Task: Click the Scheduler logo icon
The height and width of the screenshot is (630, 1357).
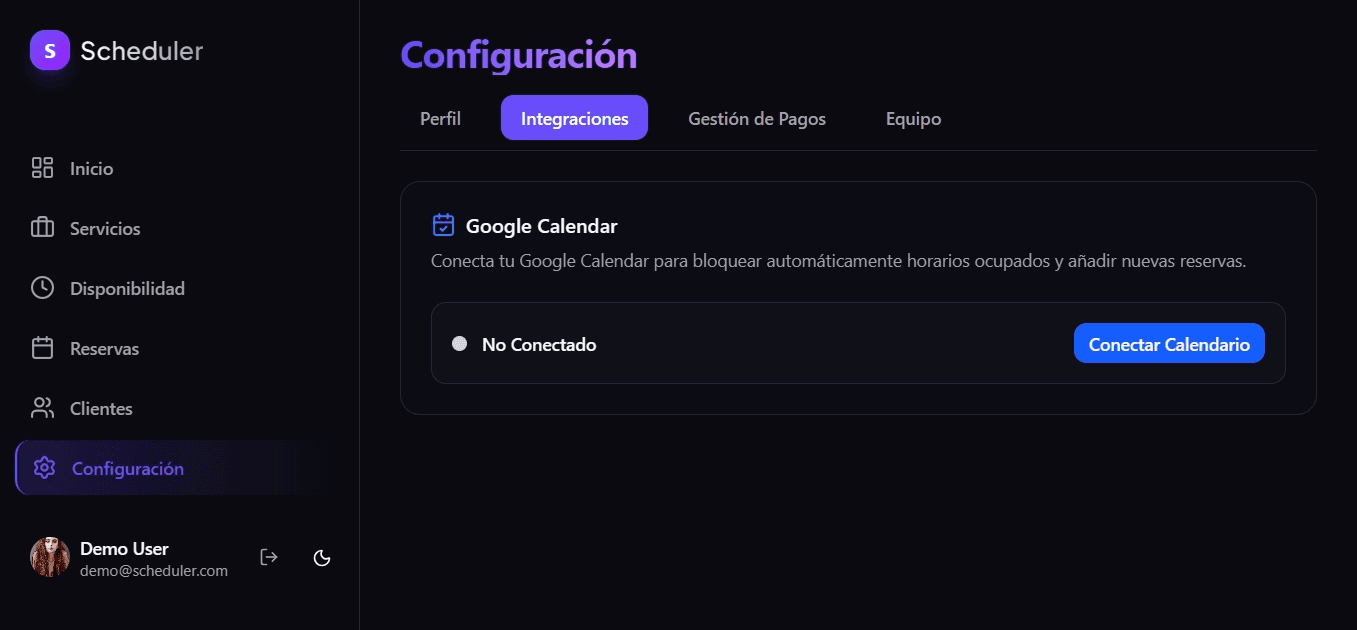Action: tap(50, 50)
